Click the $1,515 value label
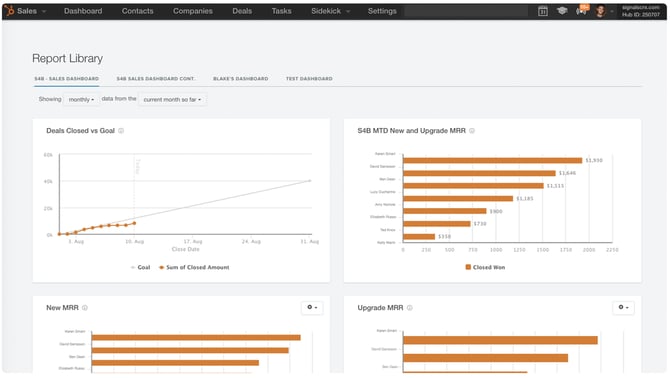 coord(555,186)
